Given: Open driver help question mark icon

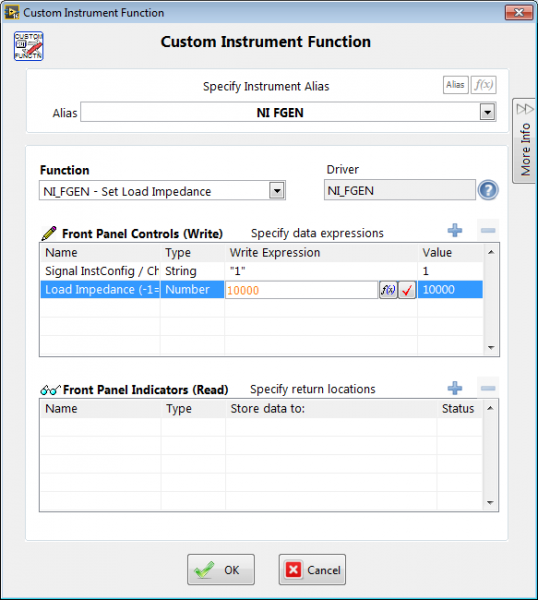Looking at the screenshot, I should coord(488,190).
